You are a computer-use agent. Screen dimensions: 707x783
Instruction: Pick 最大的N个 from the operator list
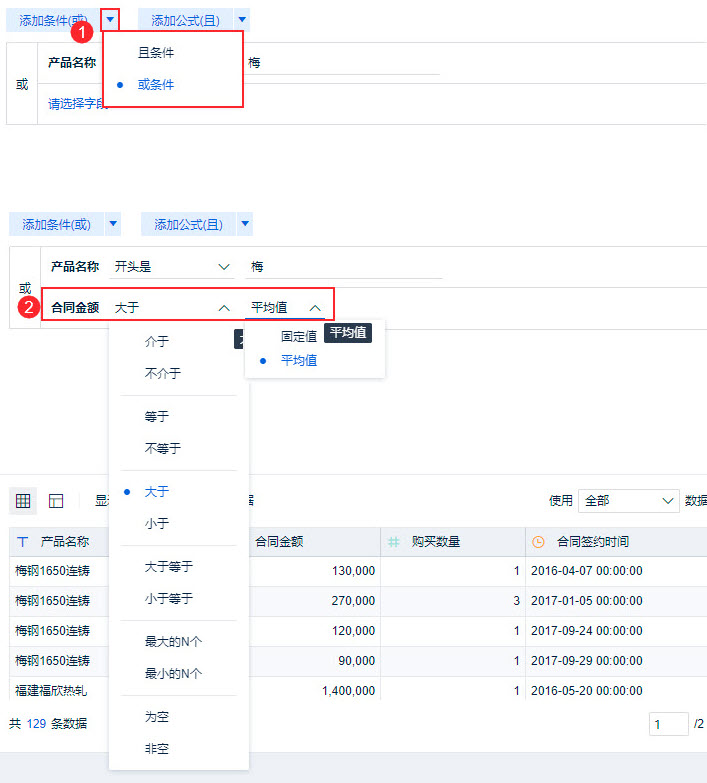click(x=173, y=641)
